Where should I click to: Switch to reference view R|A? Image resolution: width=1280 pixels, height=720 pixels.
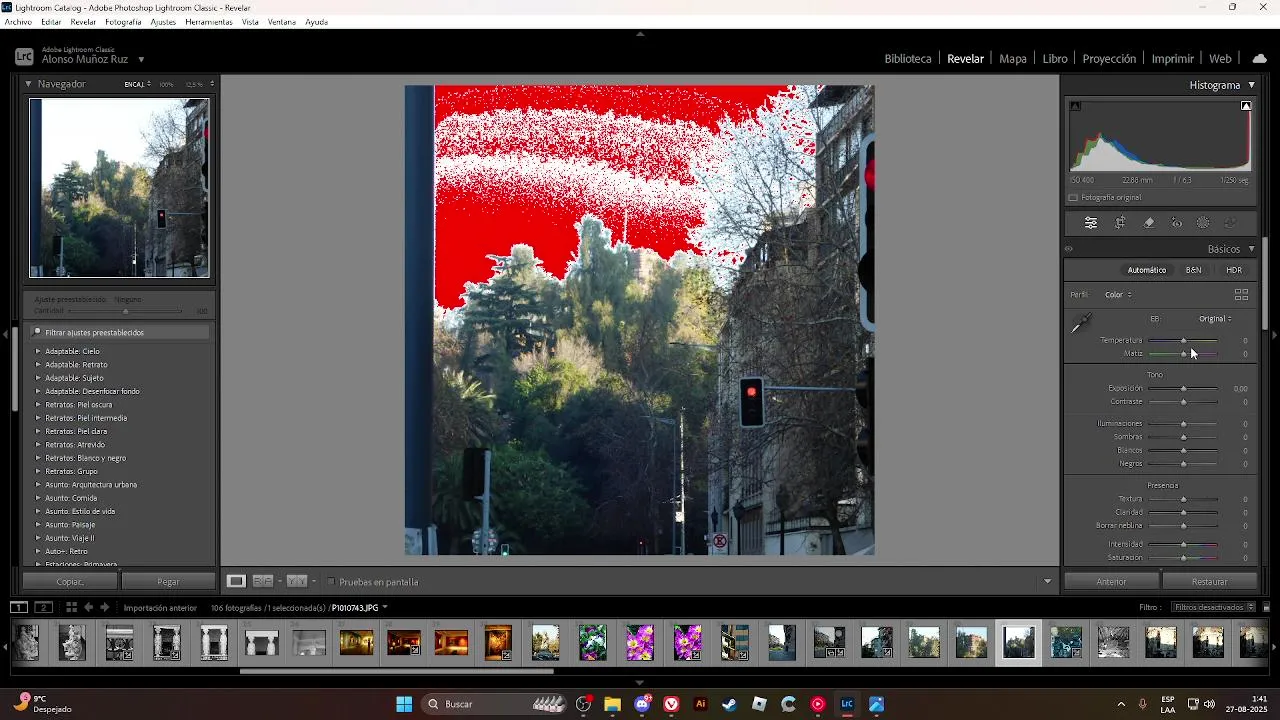[263, 581]
